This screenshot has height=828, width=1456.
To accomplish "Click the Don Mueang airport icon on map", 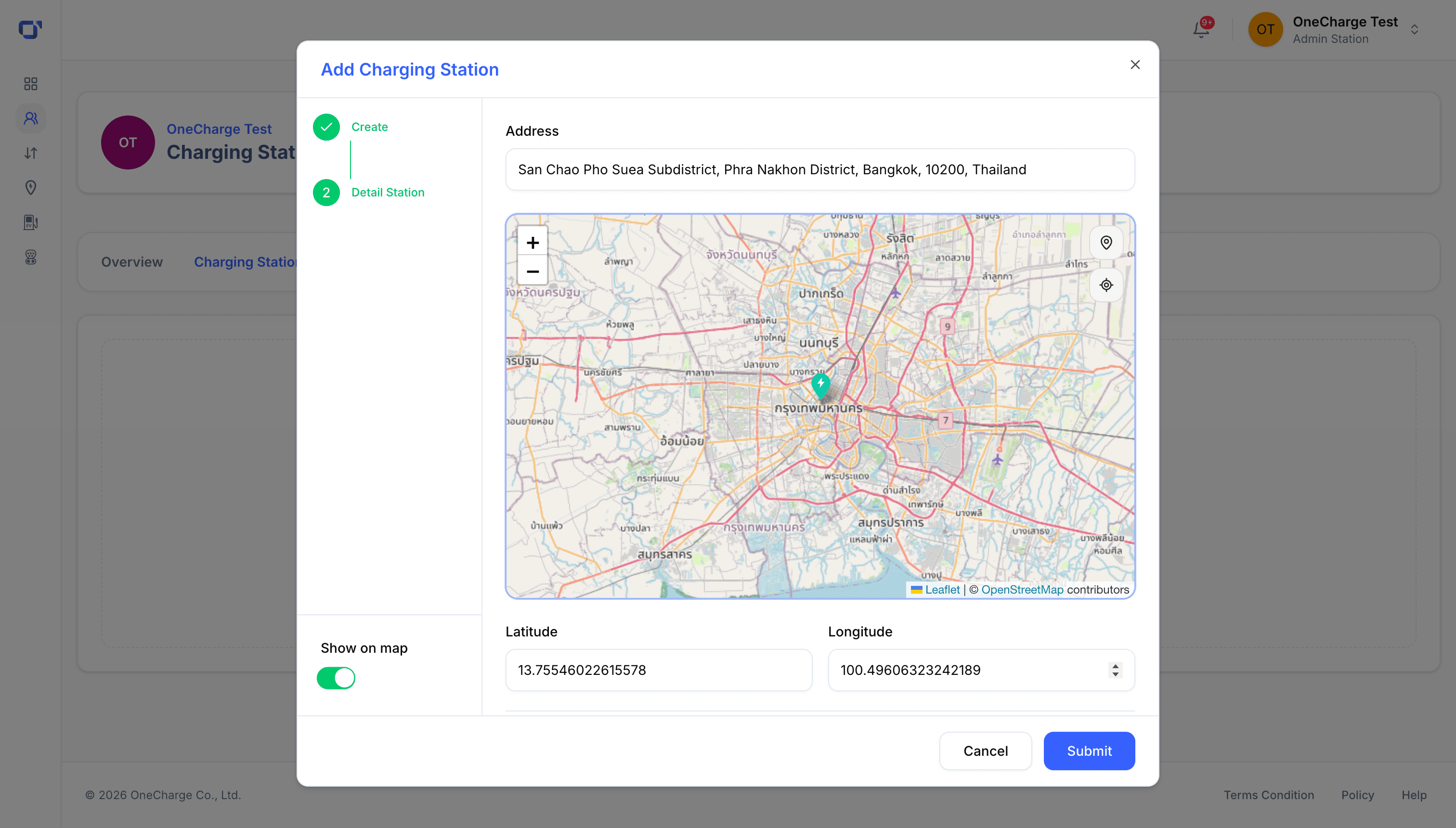I will coord(895,293).
